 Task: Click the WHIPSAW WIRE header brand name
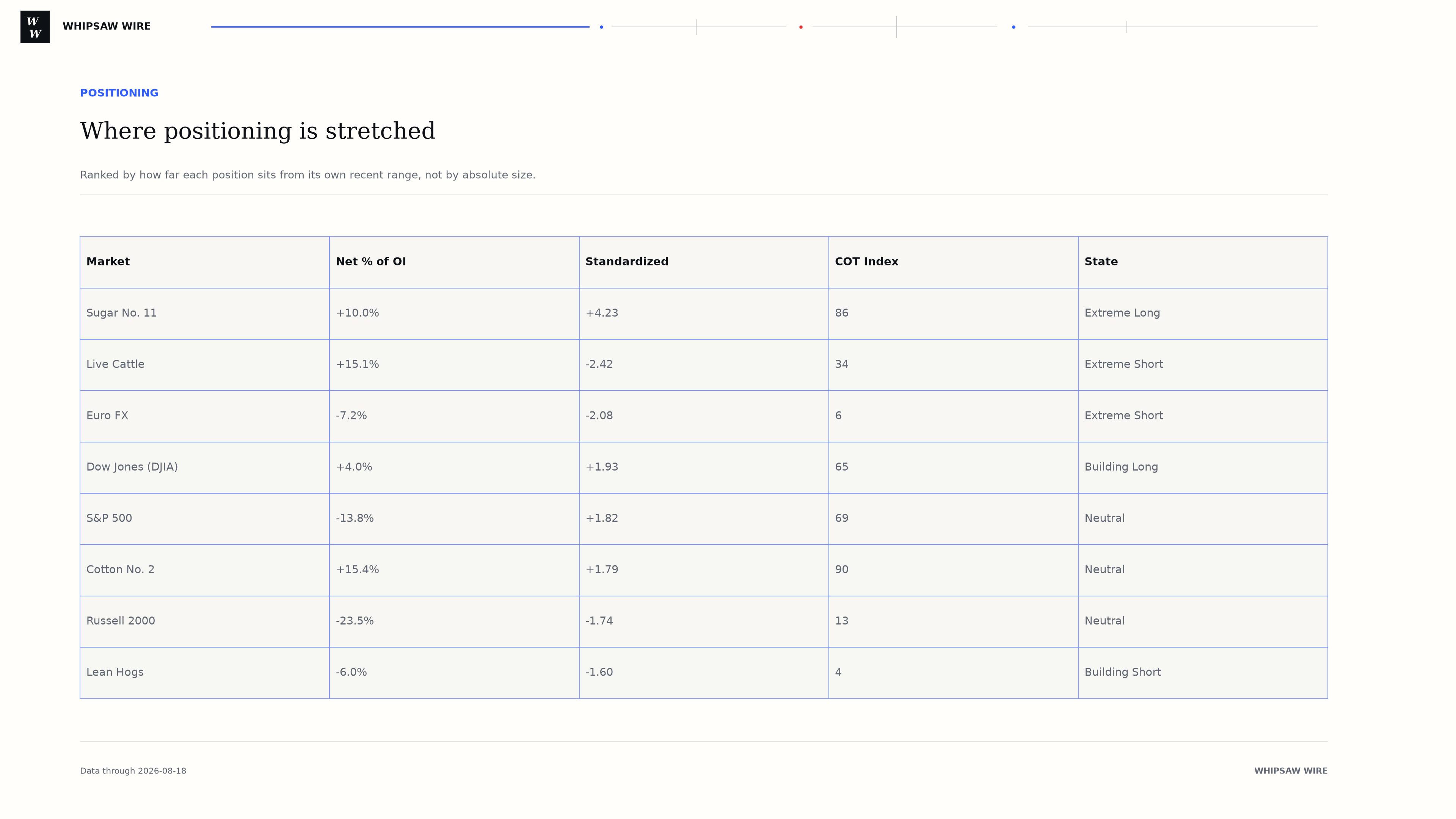pyautogui.click(x=106, y=27)
